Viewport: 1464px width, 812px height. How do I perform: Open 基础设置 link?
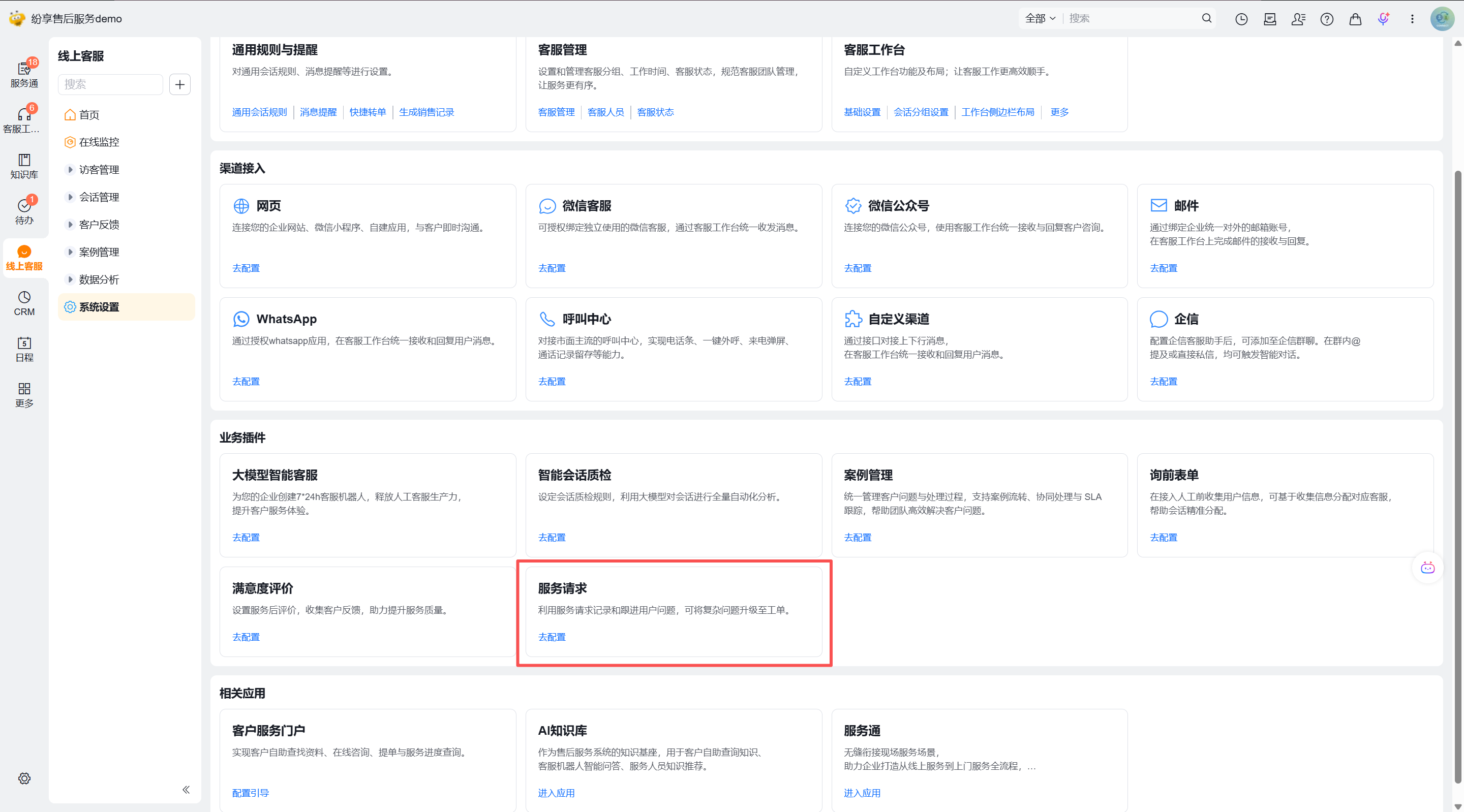pos(862,112)
